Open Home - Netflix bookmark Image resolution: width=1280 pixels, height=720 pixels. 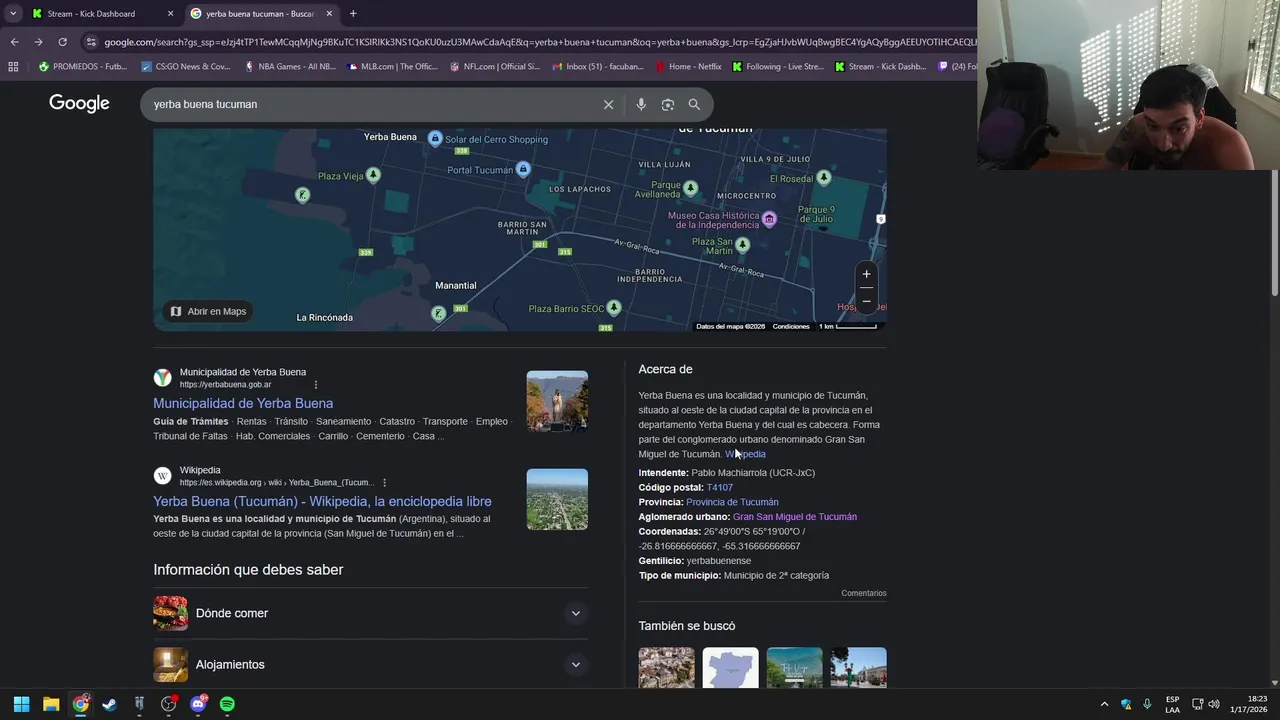[689, 67]
